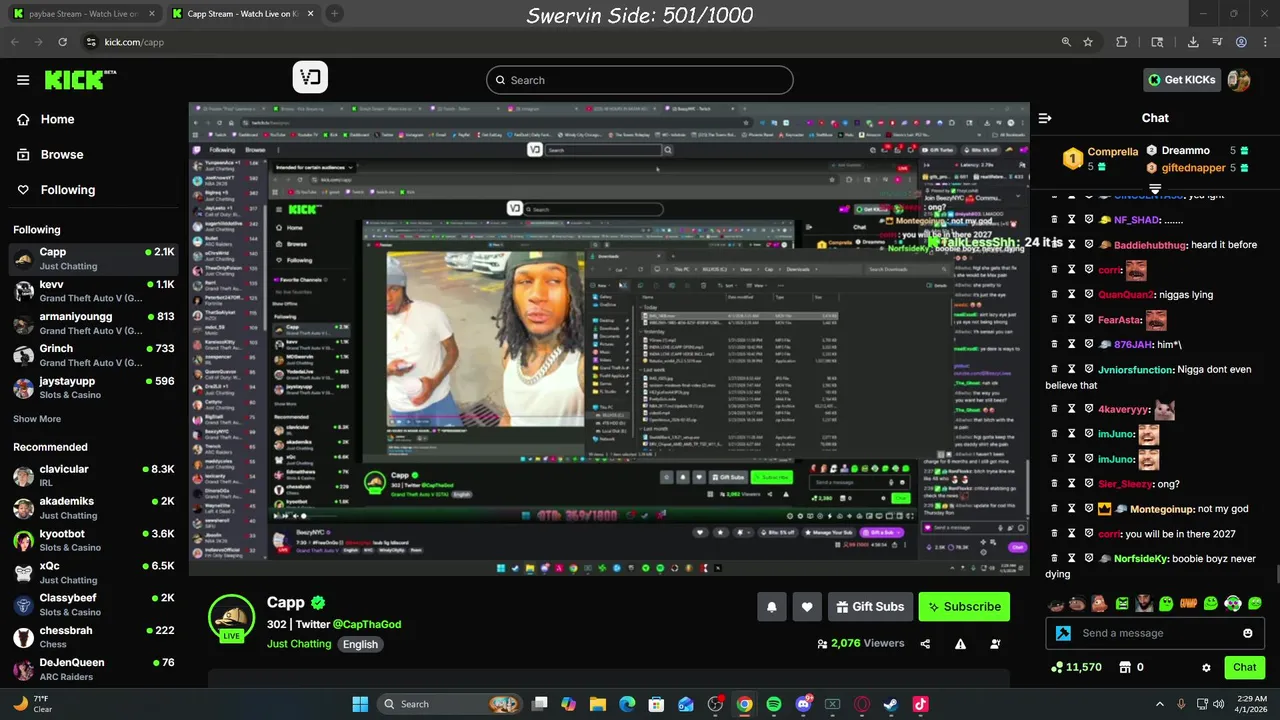This screenshot has width=1280, height=720.
Task: Share the stream via share icon
Action: coord(925,644)
